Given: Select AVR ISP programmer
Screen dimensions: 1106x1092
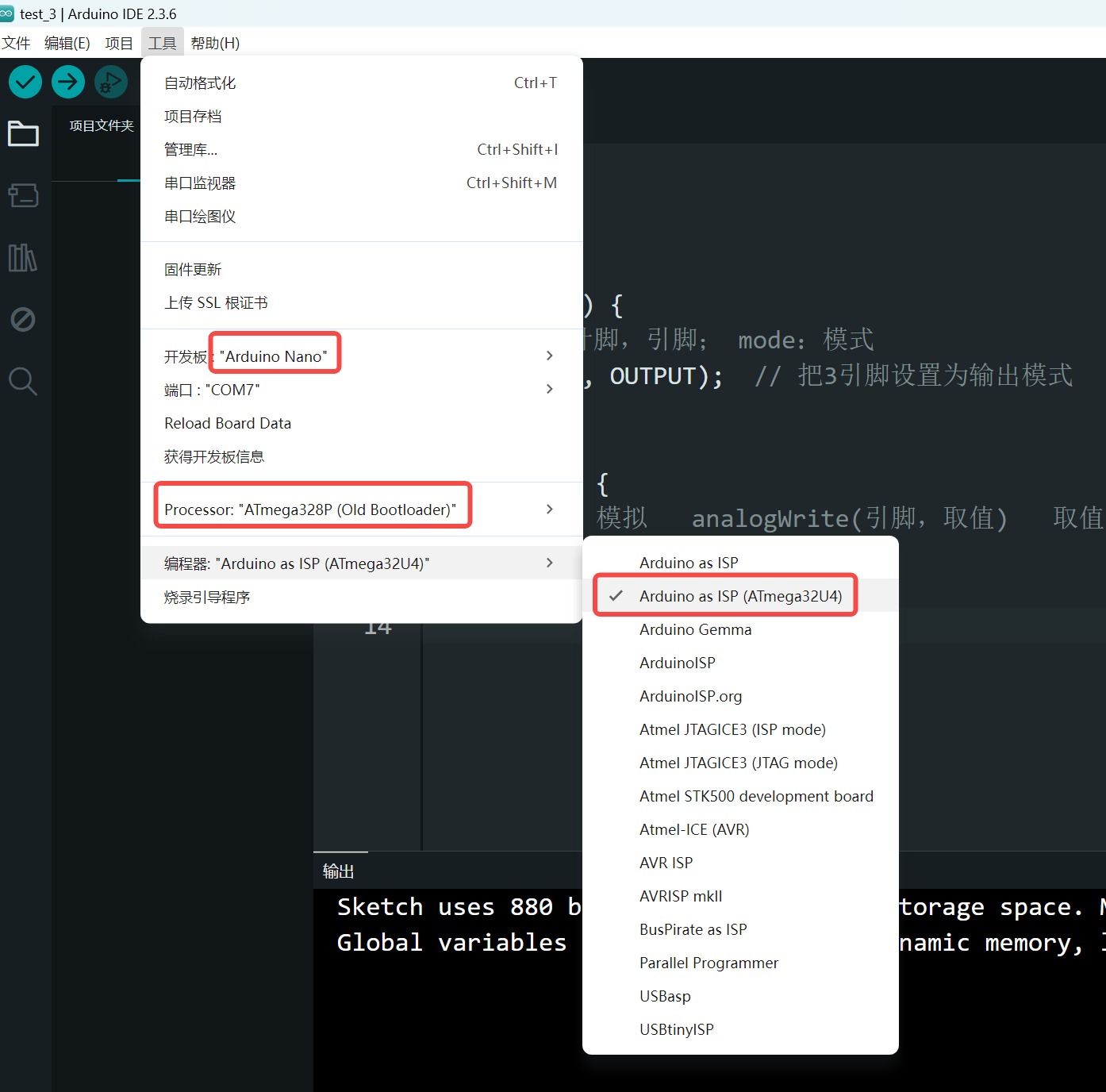Looking at the screenshot, I should pos(740,863).
